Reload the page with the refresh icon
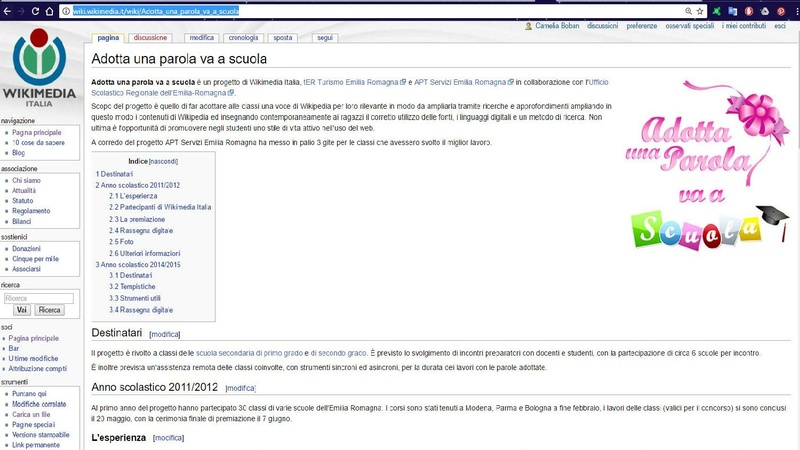Image resolution: width=800 pixels, height=450 pixels. pos(35,11)
